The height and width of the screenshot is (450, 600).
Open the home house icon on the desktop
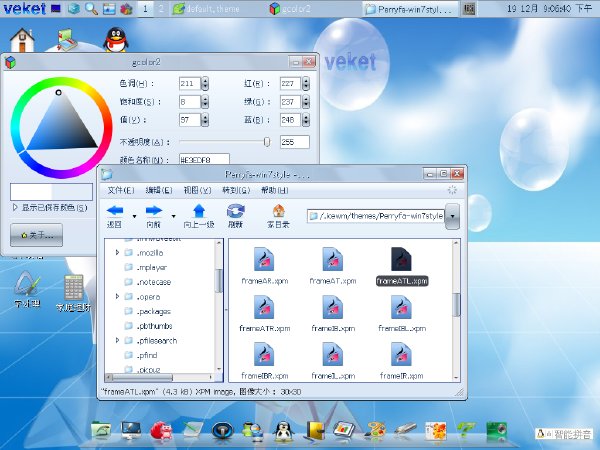point(22,40)
